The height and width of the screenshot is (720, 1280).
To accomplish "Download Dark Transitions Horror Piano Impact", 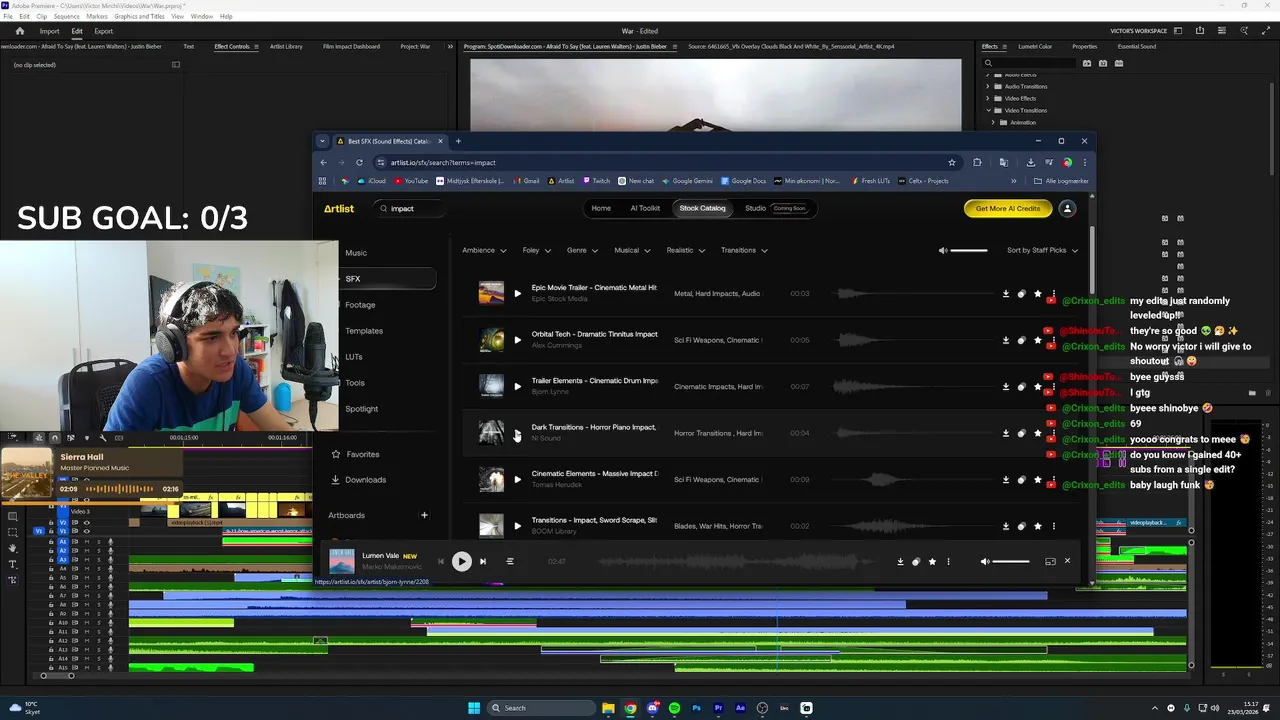I will (x=1006, y=433).
